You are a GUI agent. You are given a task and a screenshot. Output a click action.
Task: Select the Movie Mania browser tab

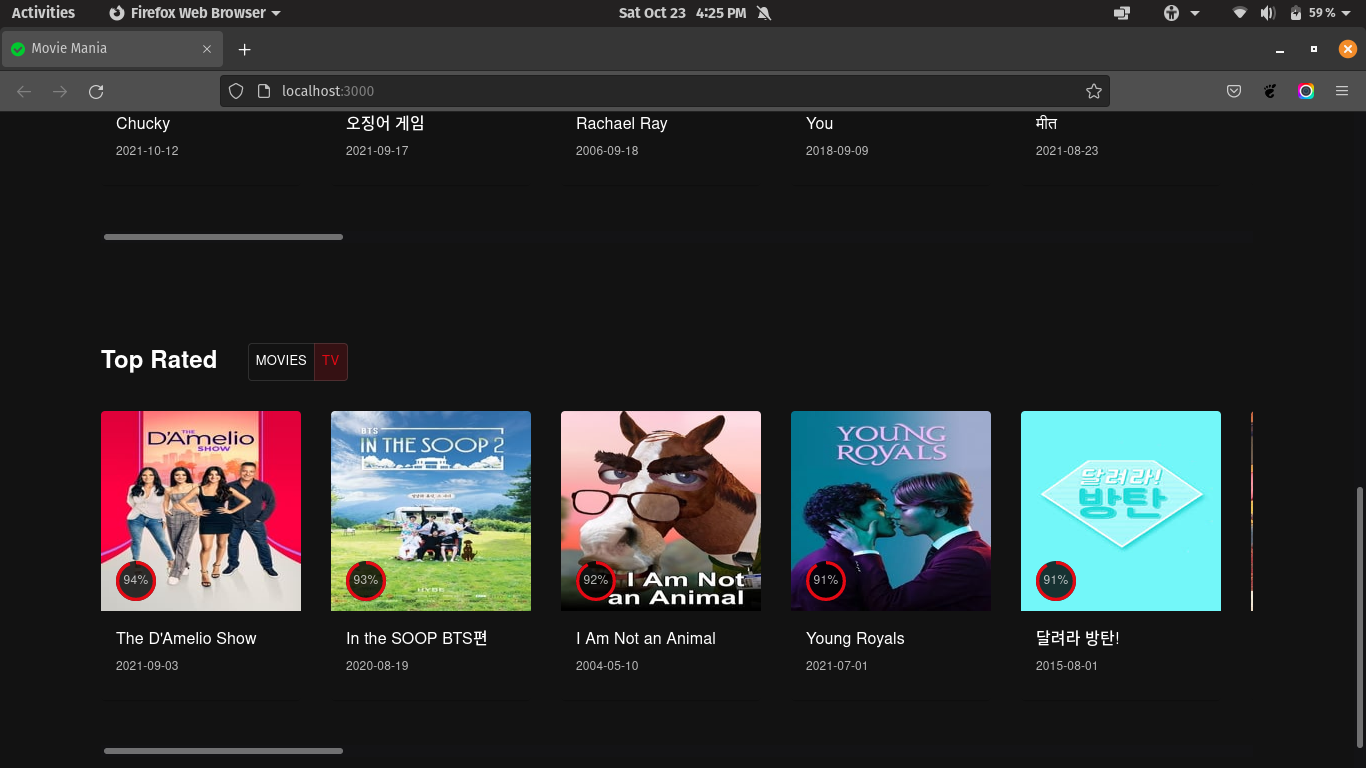pyautogui.click(x=111, y=49)
